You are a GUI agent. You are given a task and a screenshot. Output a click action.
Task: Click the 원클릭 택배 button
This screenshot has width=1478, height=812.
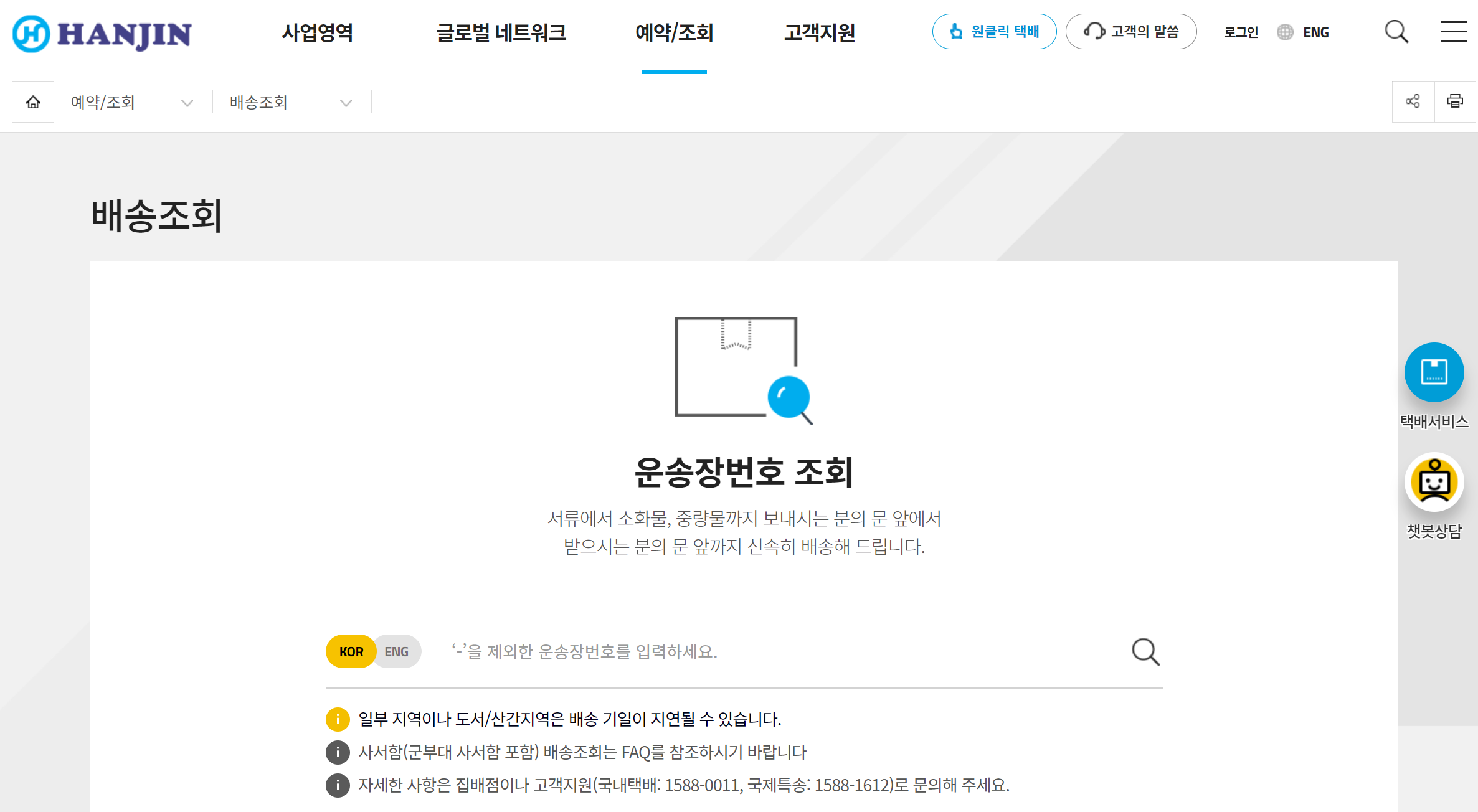coord(994,31)
